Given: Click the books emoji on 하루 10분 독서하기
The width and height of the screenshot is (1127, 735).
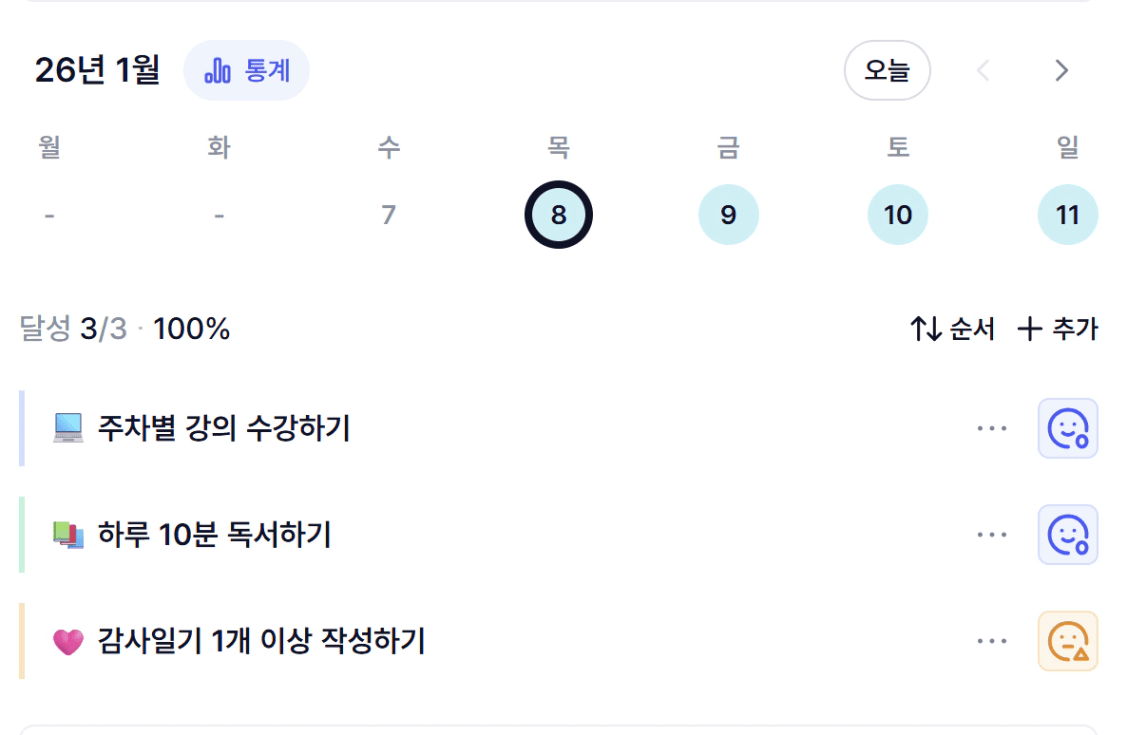Looking at the screenshot, I should point(68,535).
